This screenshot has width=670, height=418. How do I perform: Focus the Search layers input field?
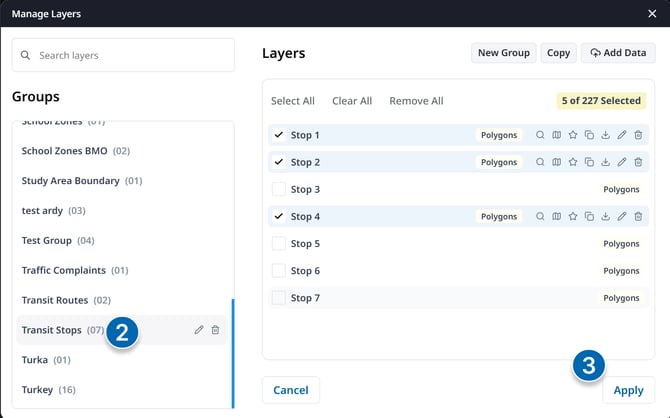(x=130, y=55)
